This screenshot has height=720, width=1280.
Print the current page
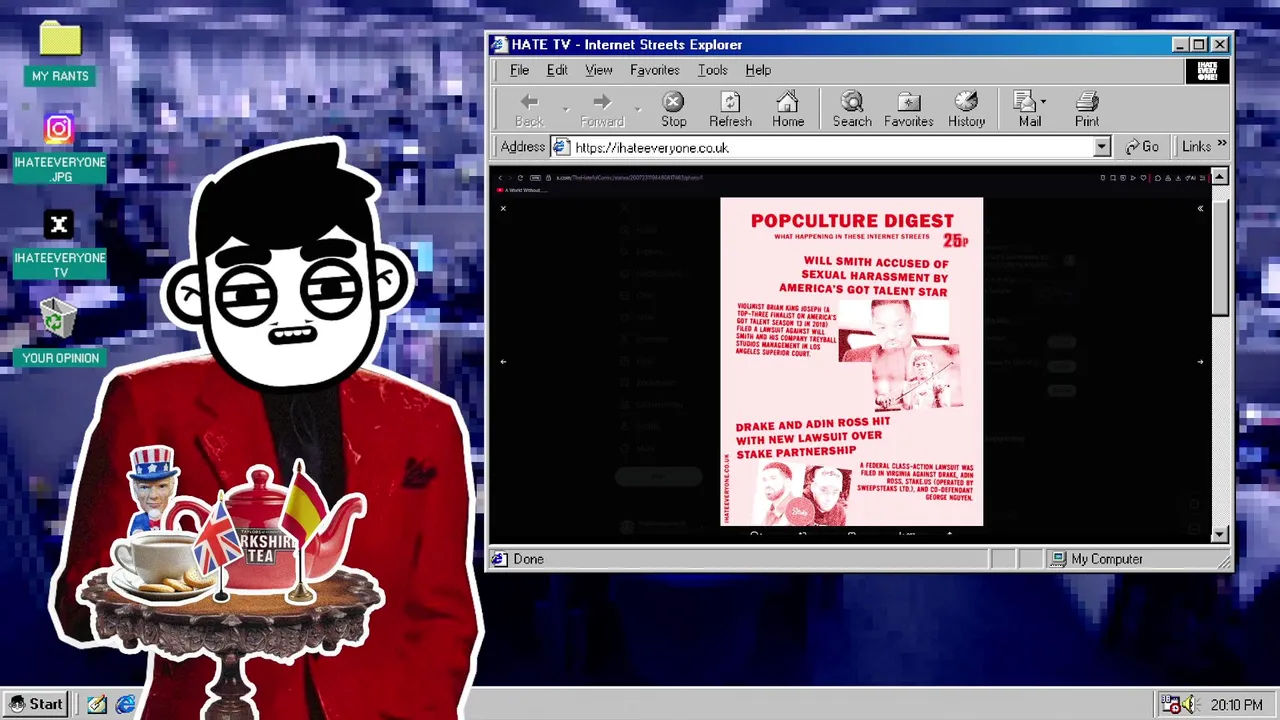(x=1087, y=109)
